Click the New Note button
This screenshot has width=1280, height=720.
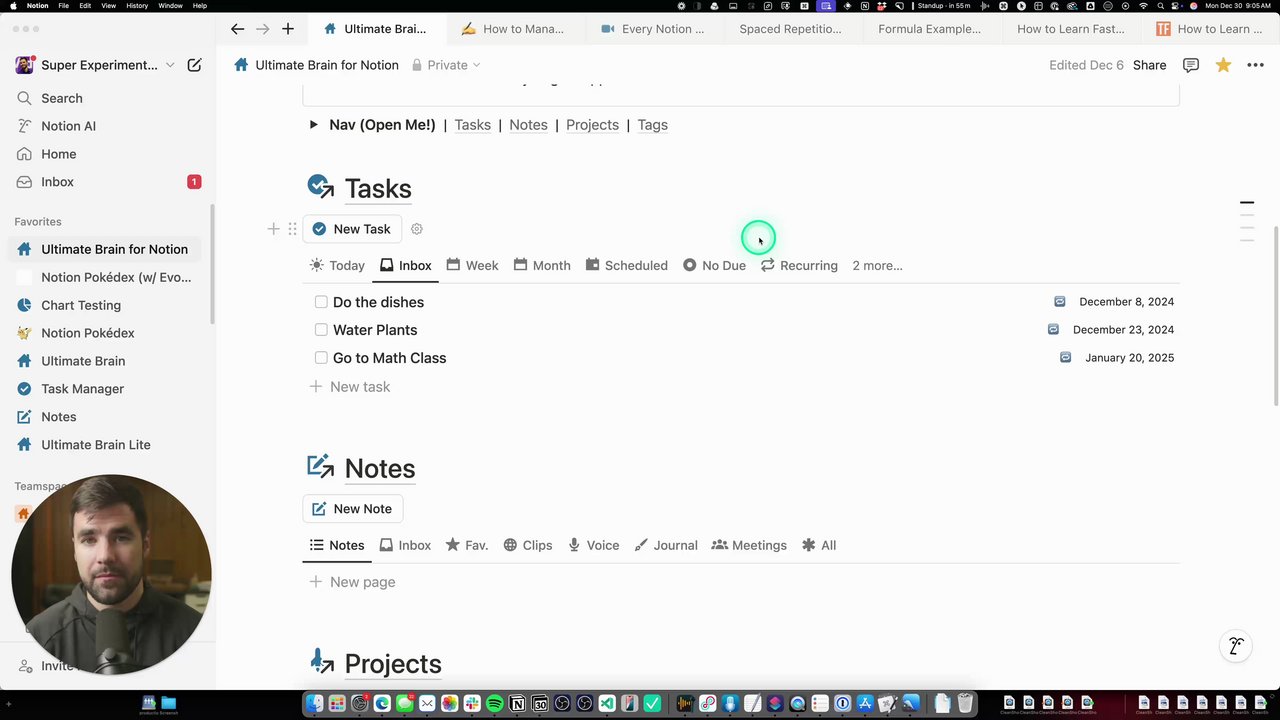[352, 509]
